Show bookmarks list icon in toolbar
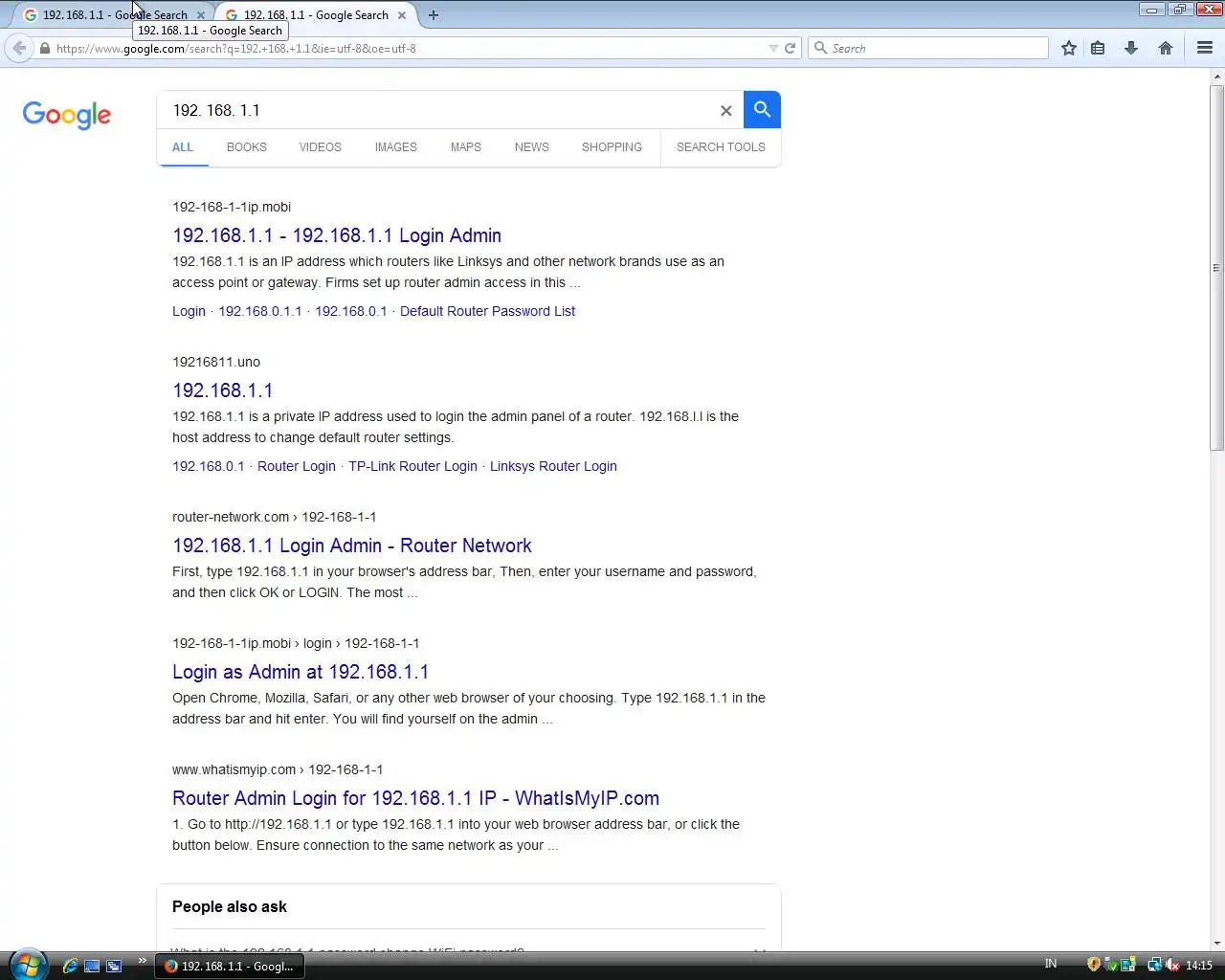 [1099, 48]
